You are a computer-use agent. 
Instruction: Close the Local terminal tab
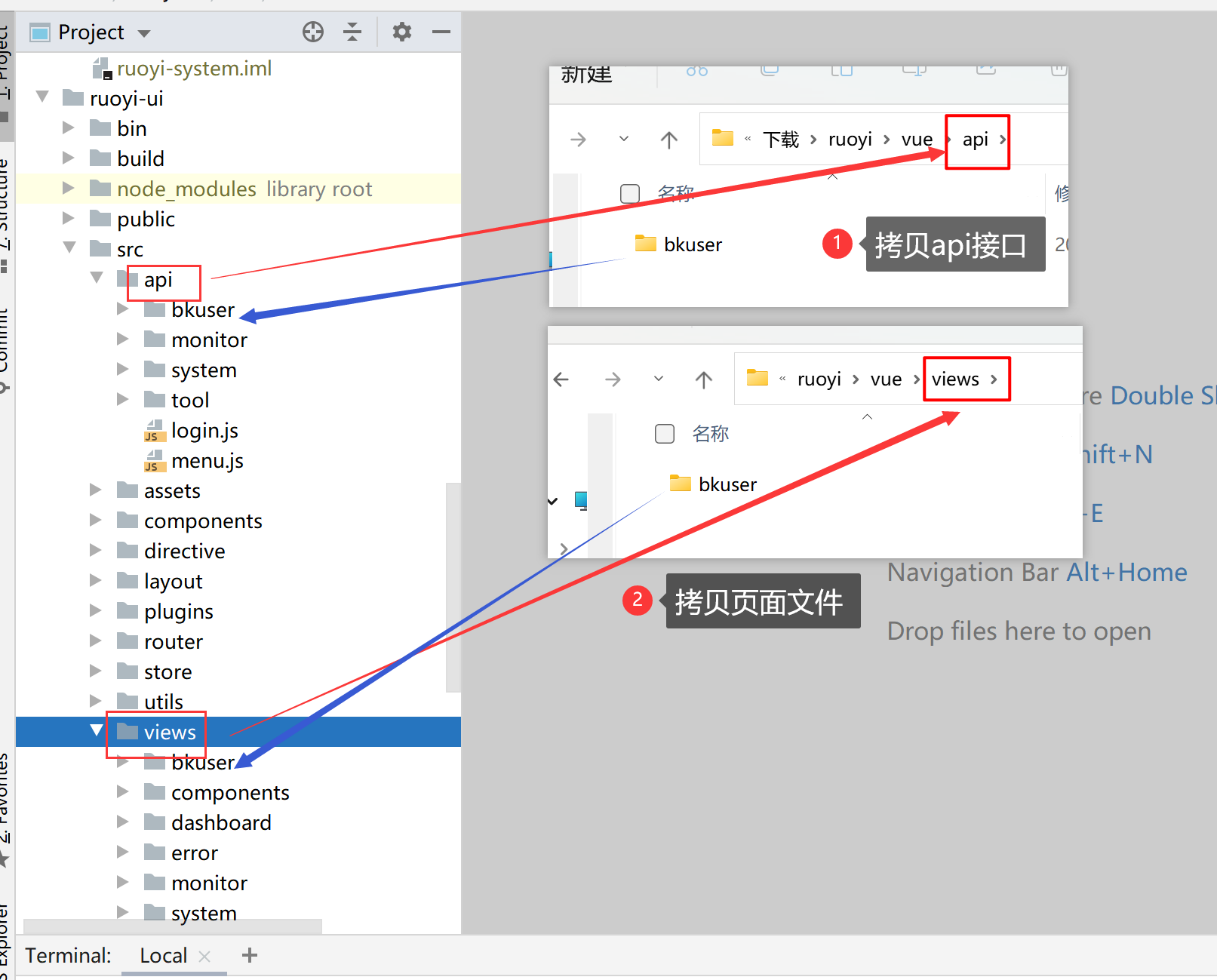click(x=204, y=956)
